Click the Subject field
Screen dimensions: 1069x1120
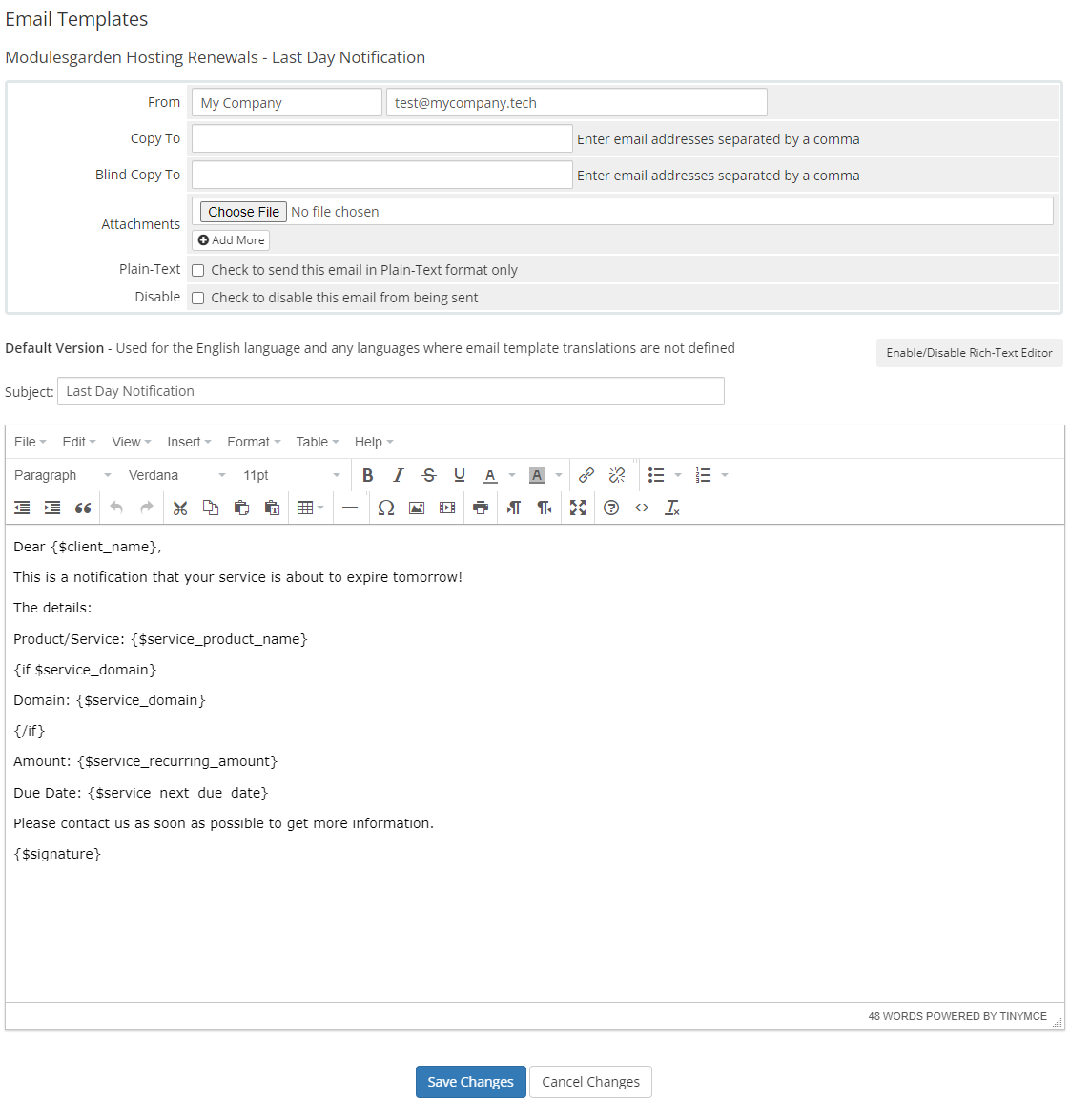click(391, 391)
